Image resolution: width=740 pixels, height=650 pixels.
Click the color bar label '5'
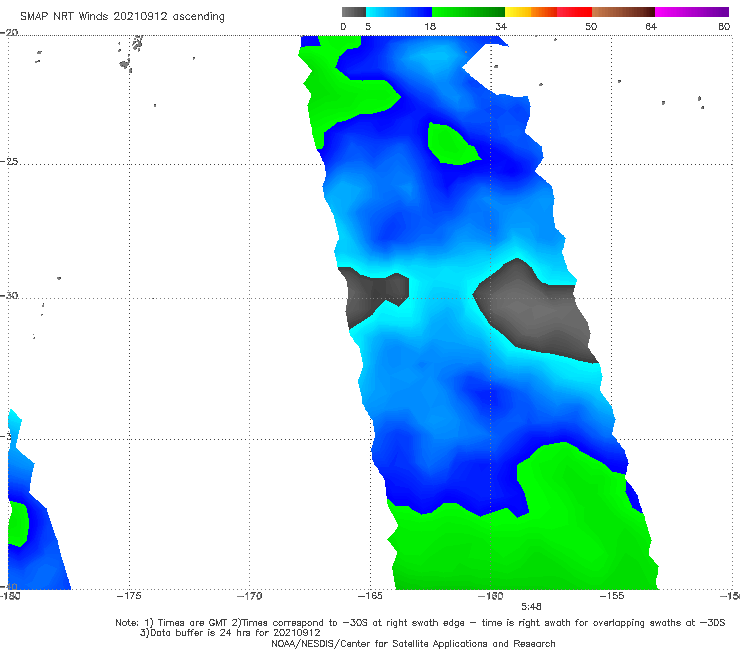368,26
